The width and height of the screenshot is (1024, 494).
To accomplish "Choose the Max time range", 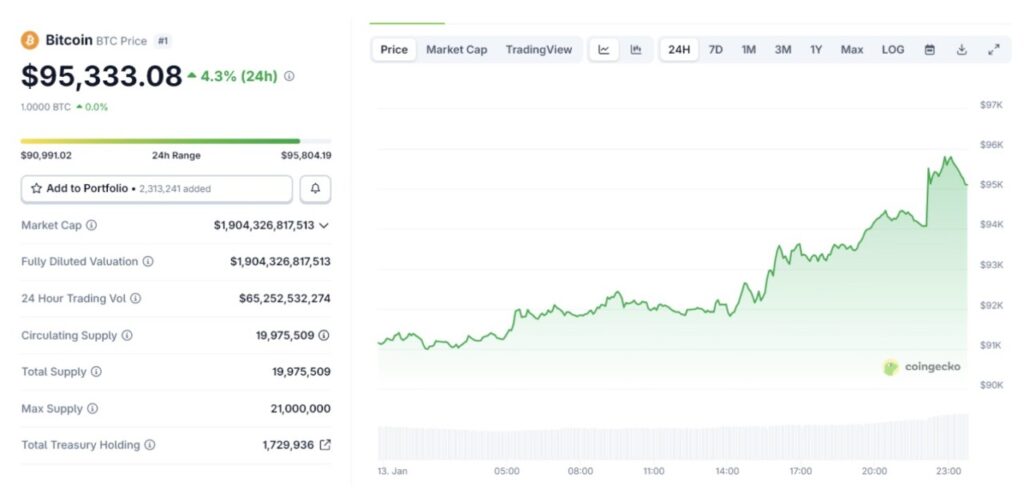I will pyautogui.click(x=852, y=49).
